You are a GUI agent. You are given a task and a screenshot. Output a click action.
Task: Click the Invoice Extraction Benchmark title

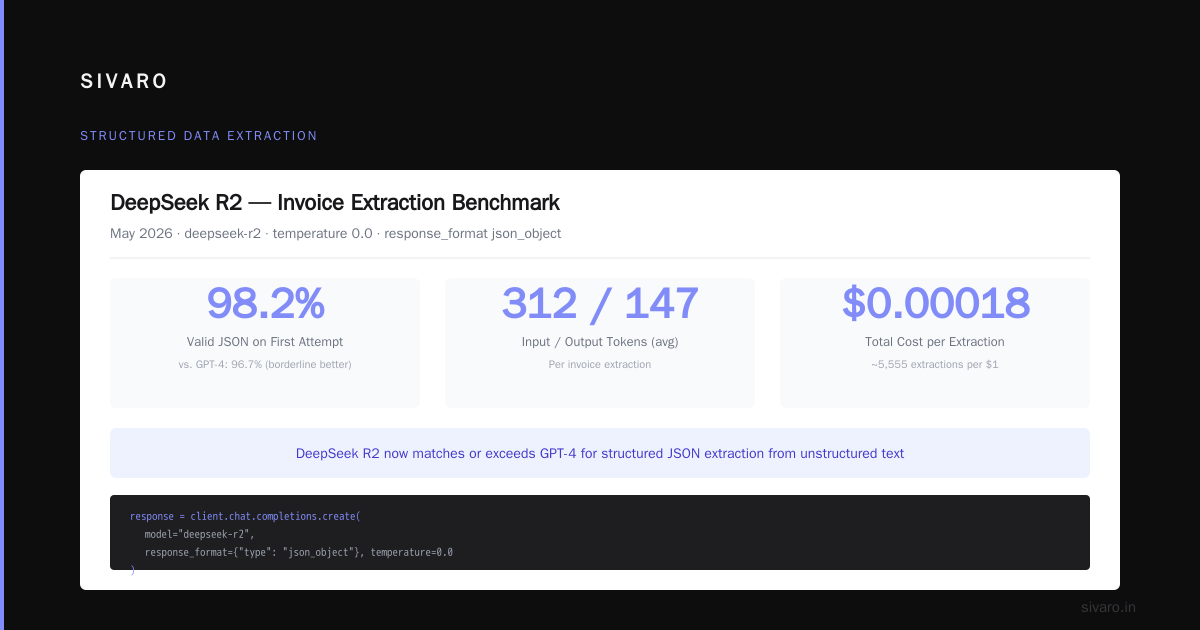point(335,203)
